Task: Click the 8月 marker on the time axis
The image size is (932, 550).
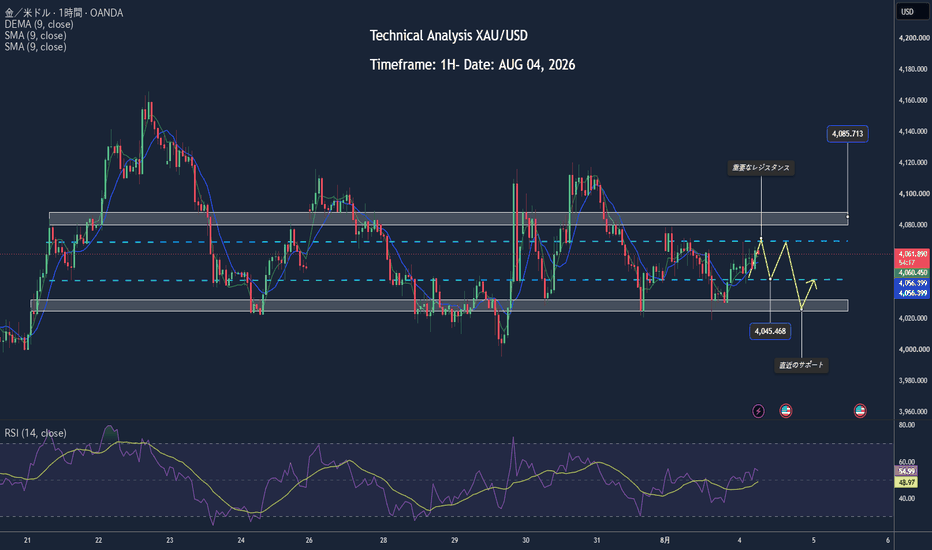Action: click(665, 540)
